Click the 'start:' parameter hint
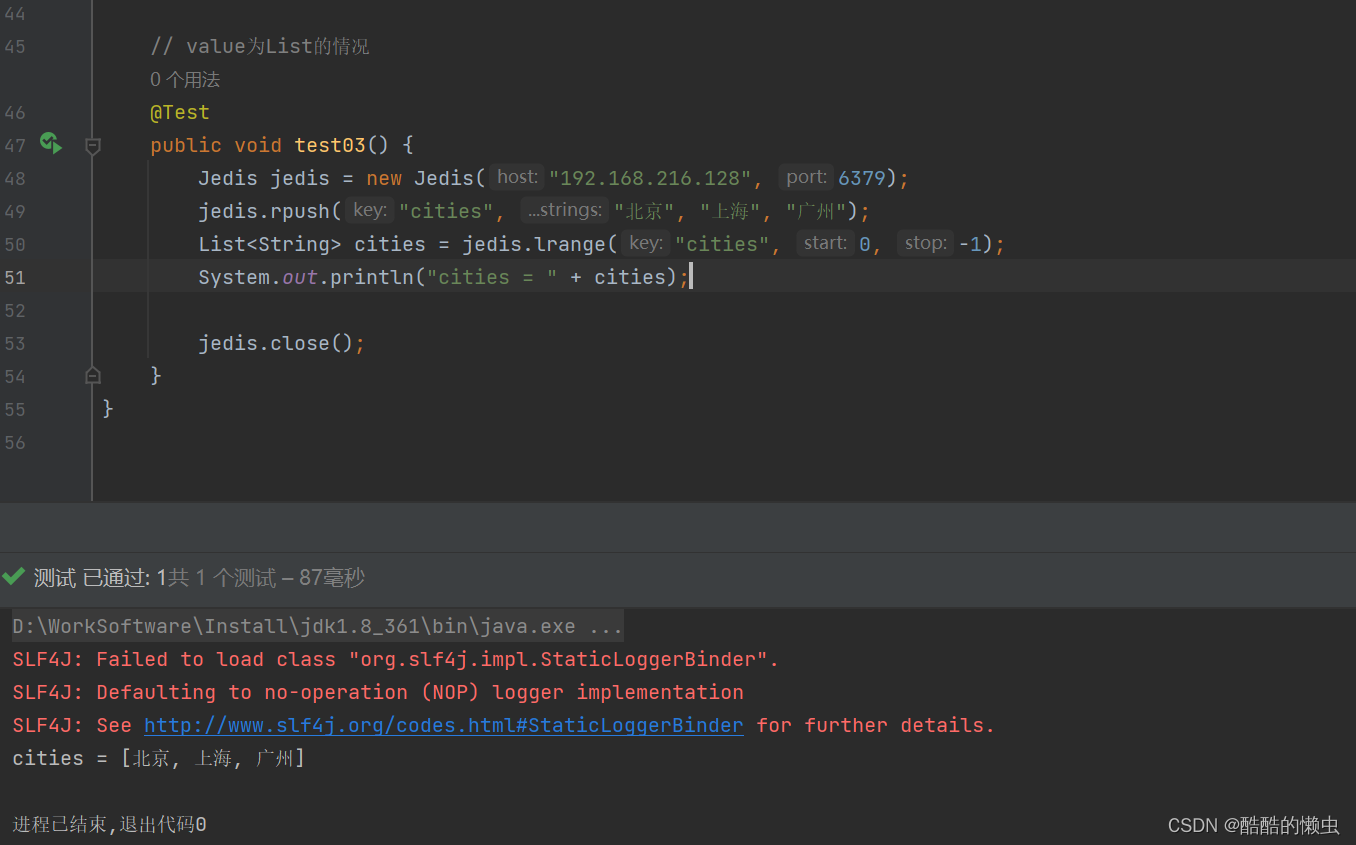The image size is (1356, 845). (x=826, y=243)
